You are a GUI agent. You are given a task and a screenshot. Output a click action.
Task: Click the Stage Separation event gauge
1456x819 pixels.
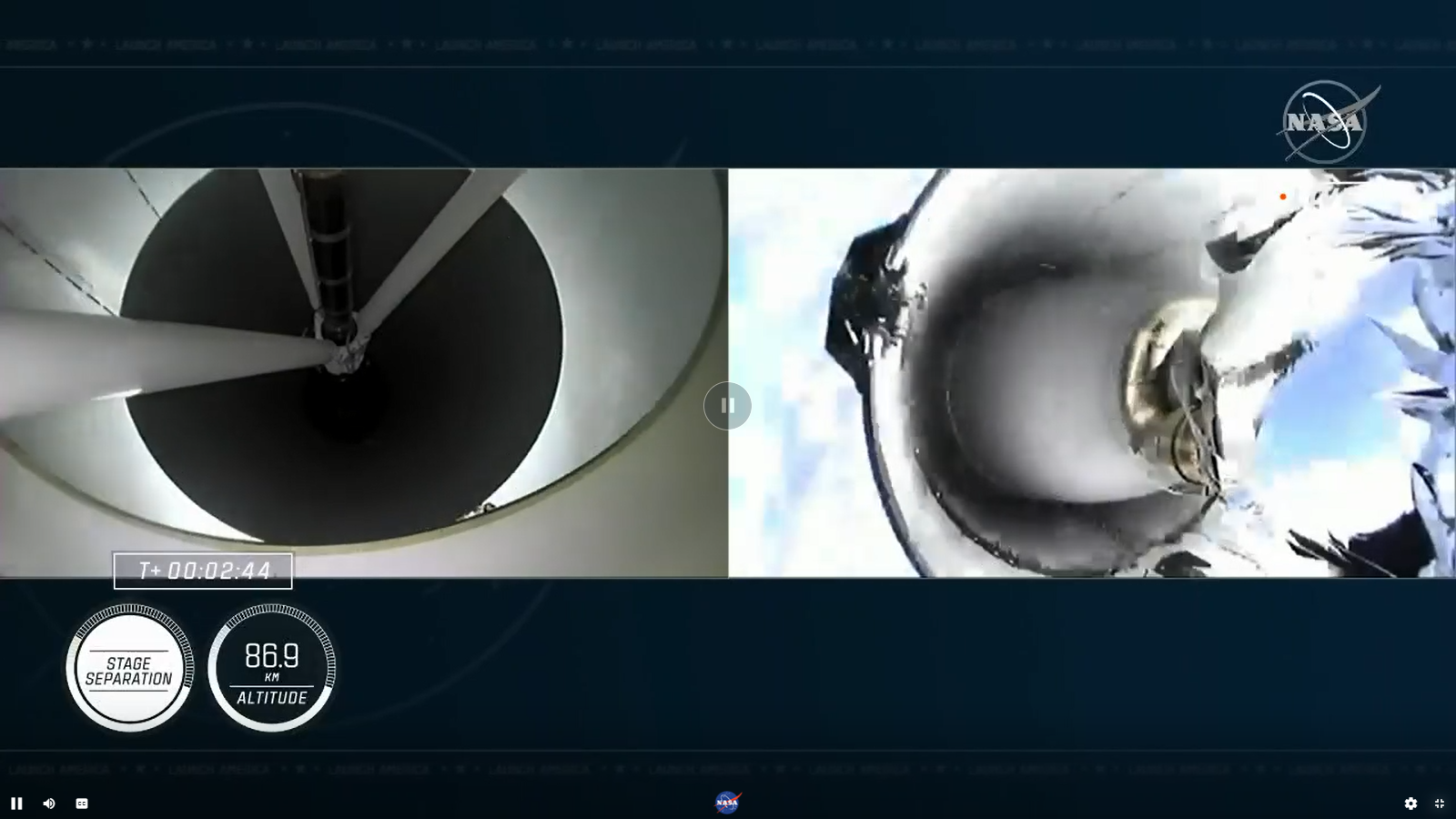click(x=129, y=669)
